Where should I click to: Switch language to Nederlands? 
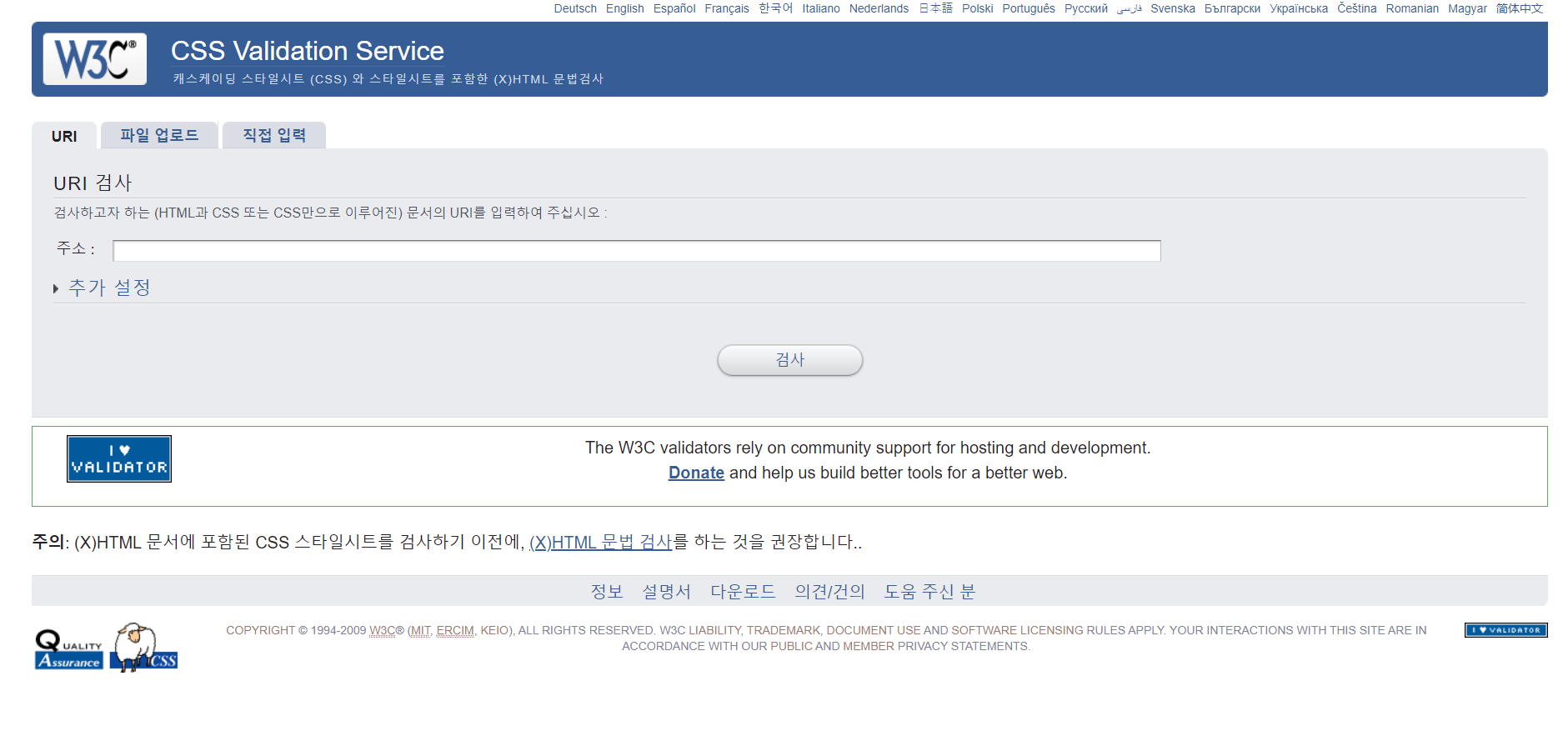click(x=879, y=8)
